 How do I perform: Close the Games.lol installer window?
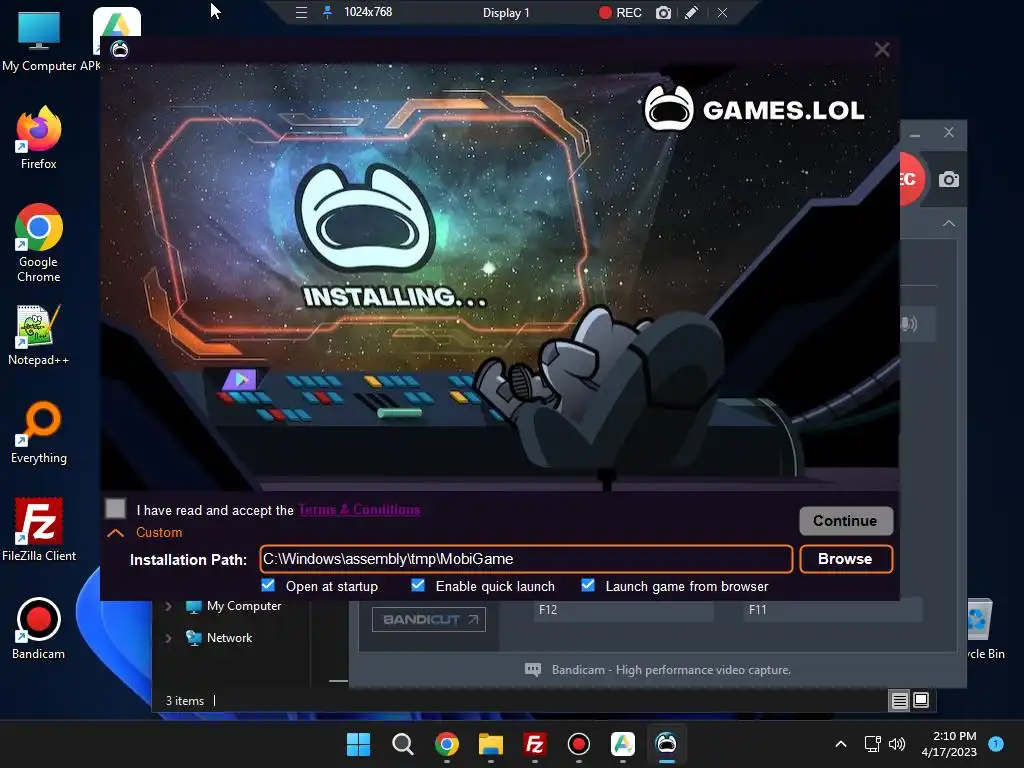882,50
